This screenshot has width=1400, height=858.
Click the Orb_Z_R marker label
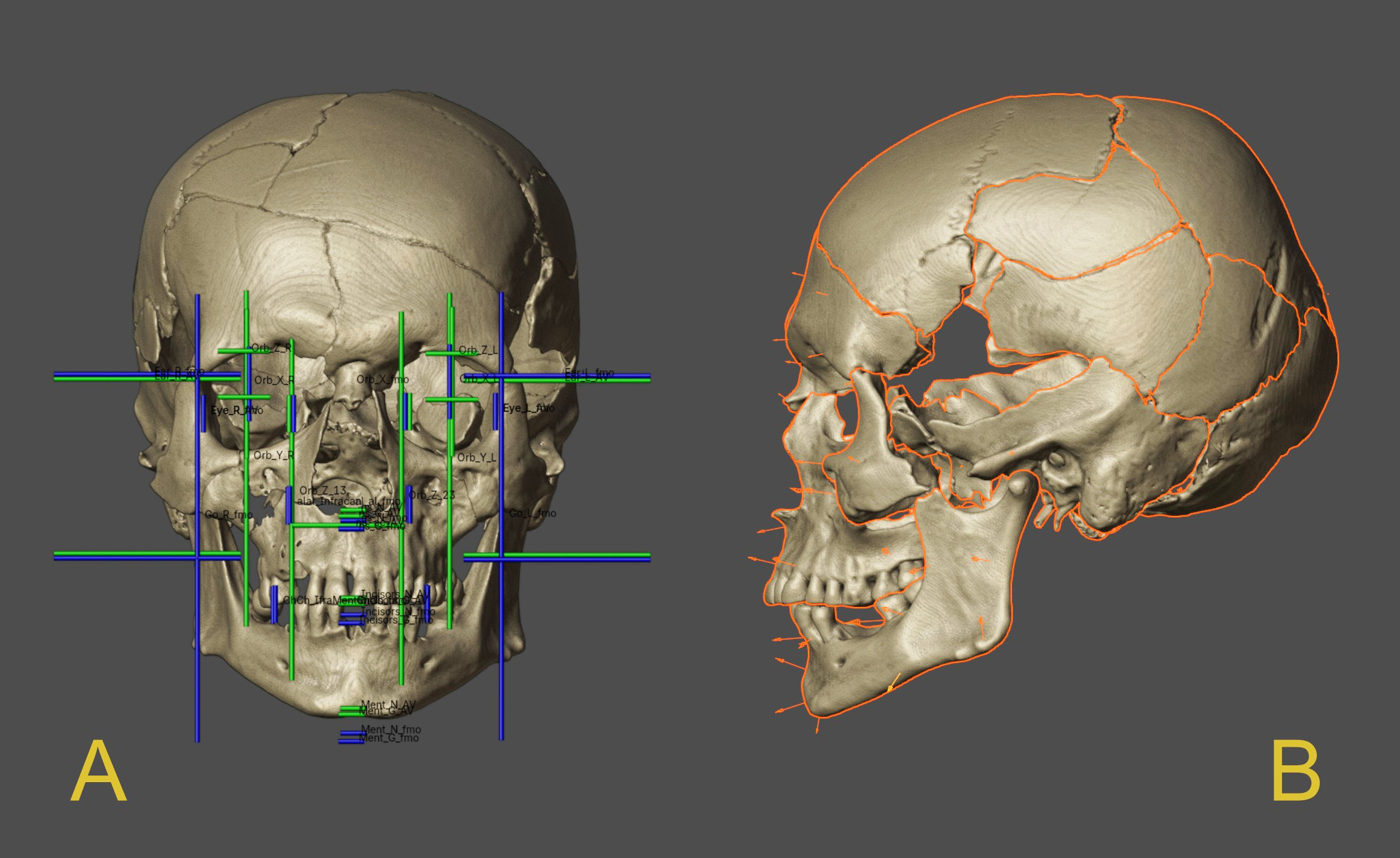tap(272, 348)
